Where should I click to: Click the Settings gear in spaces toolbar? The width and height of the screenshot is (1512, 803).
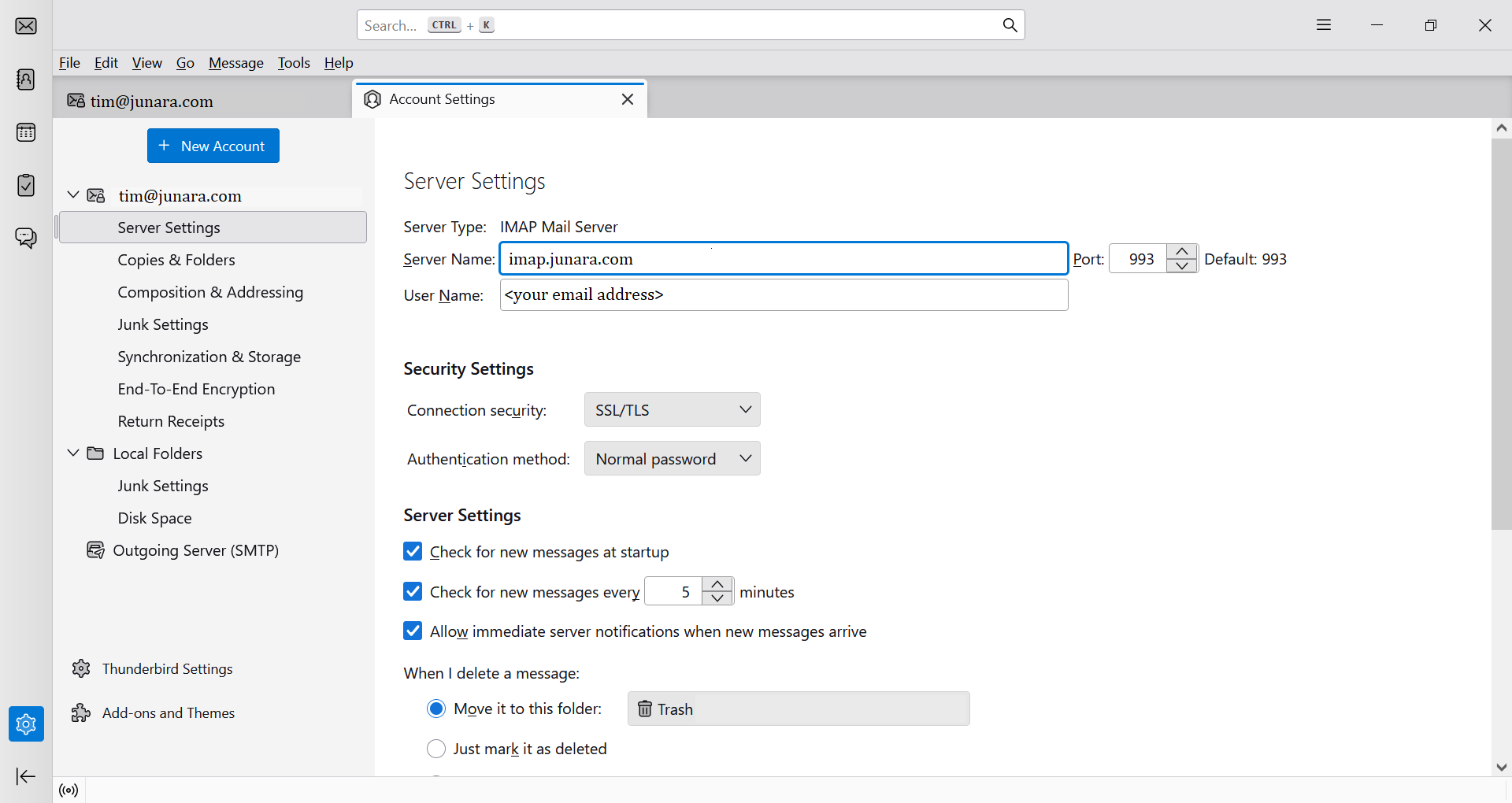(26, 723)
